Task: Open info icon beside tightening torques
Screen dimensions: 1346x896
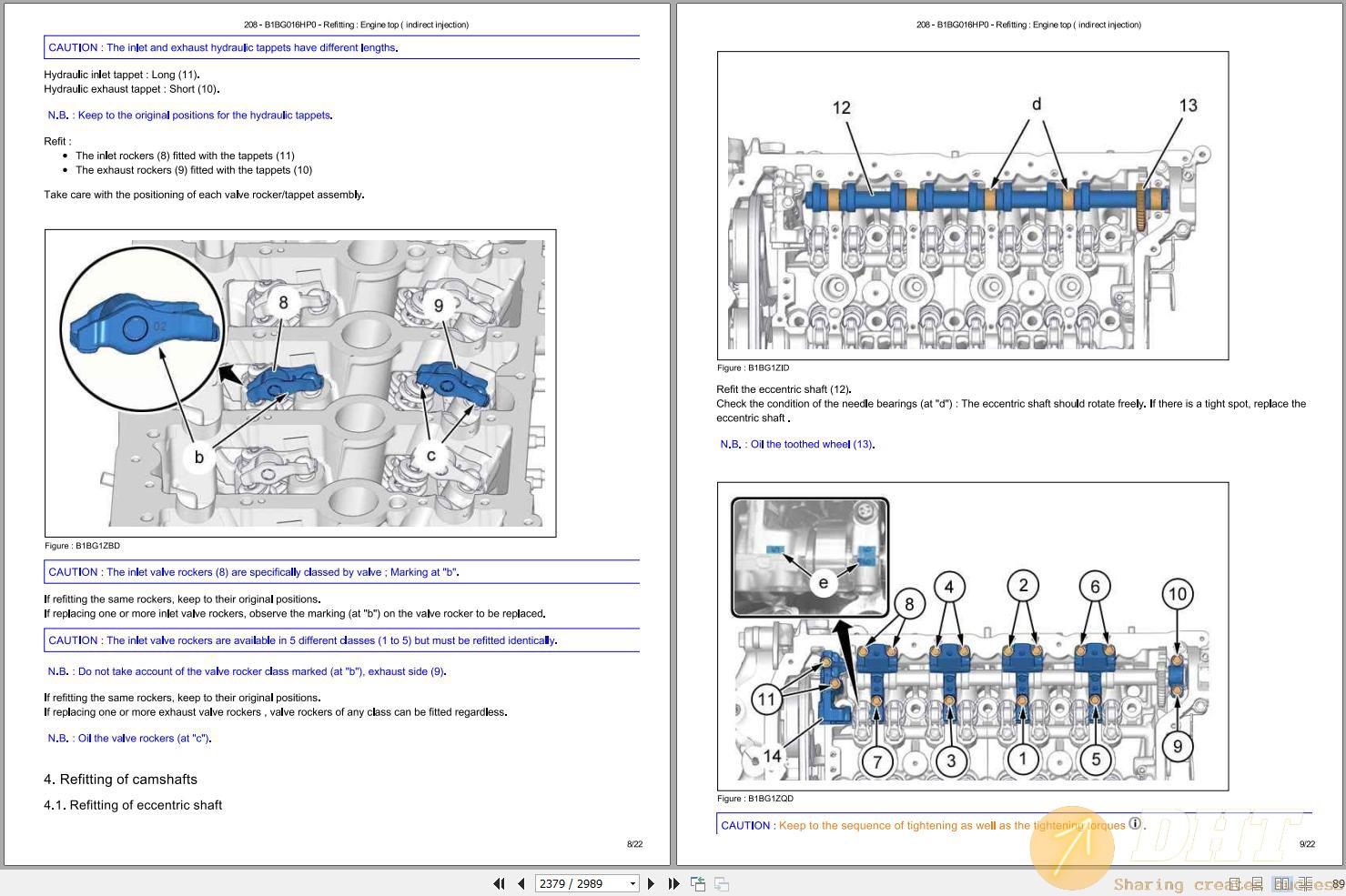Action: coord(1135,823)
